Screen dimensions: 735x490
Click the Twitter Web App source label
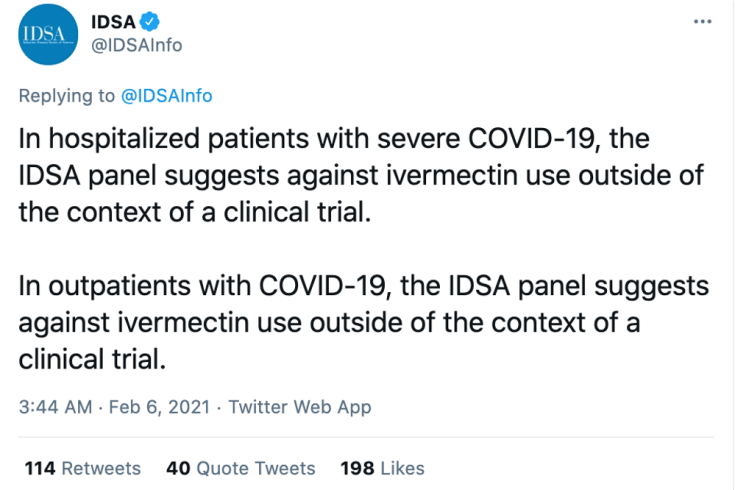[x=300, y=407]
